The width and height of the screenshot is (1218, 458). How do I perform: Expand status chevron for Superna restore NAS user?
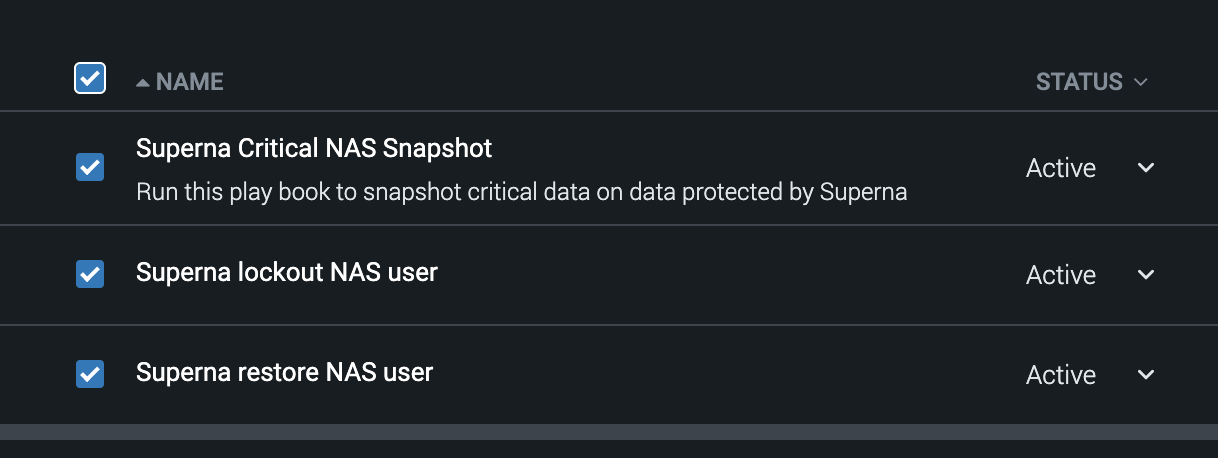[x=1146, y=375]
